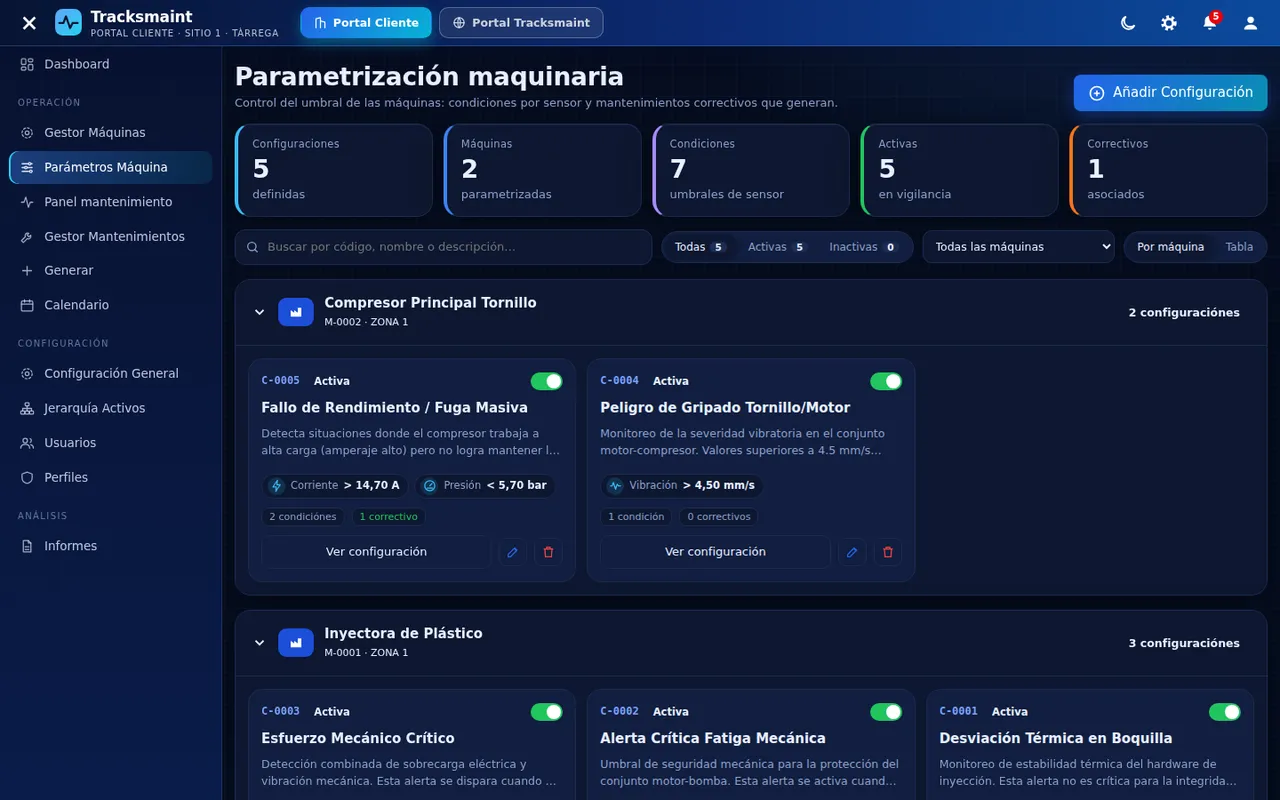This screenshot has width=1280, height=800.
Task: Switch to dark mode with moon icon
Action: [1128, 23]
